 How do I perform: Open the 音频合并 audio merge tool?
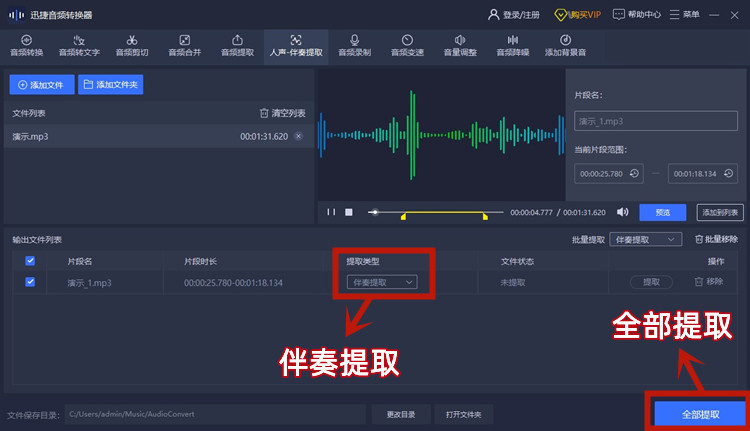pos(185,46)
